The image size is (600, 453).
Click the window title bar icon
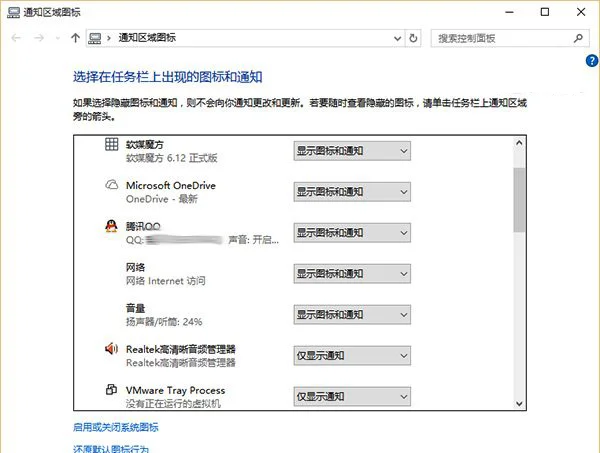point(13,12)
